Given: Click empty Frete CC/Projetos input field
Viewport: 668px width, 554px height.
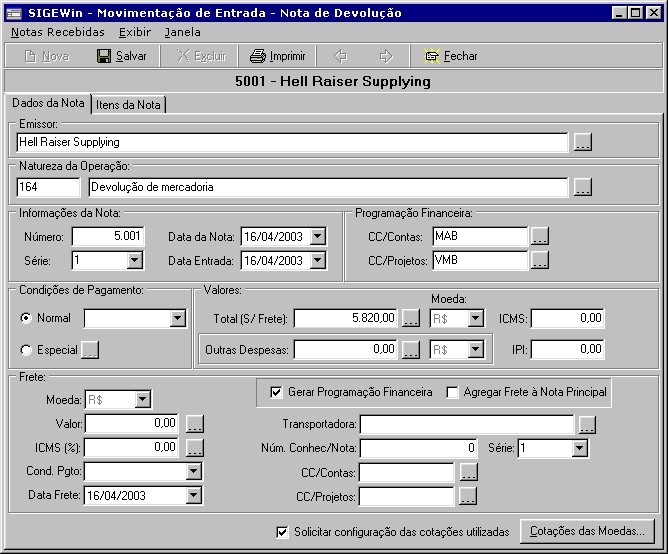Looking at the screenshot, I should coord(407,496).
